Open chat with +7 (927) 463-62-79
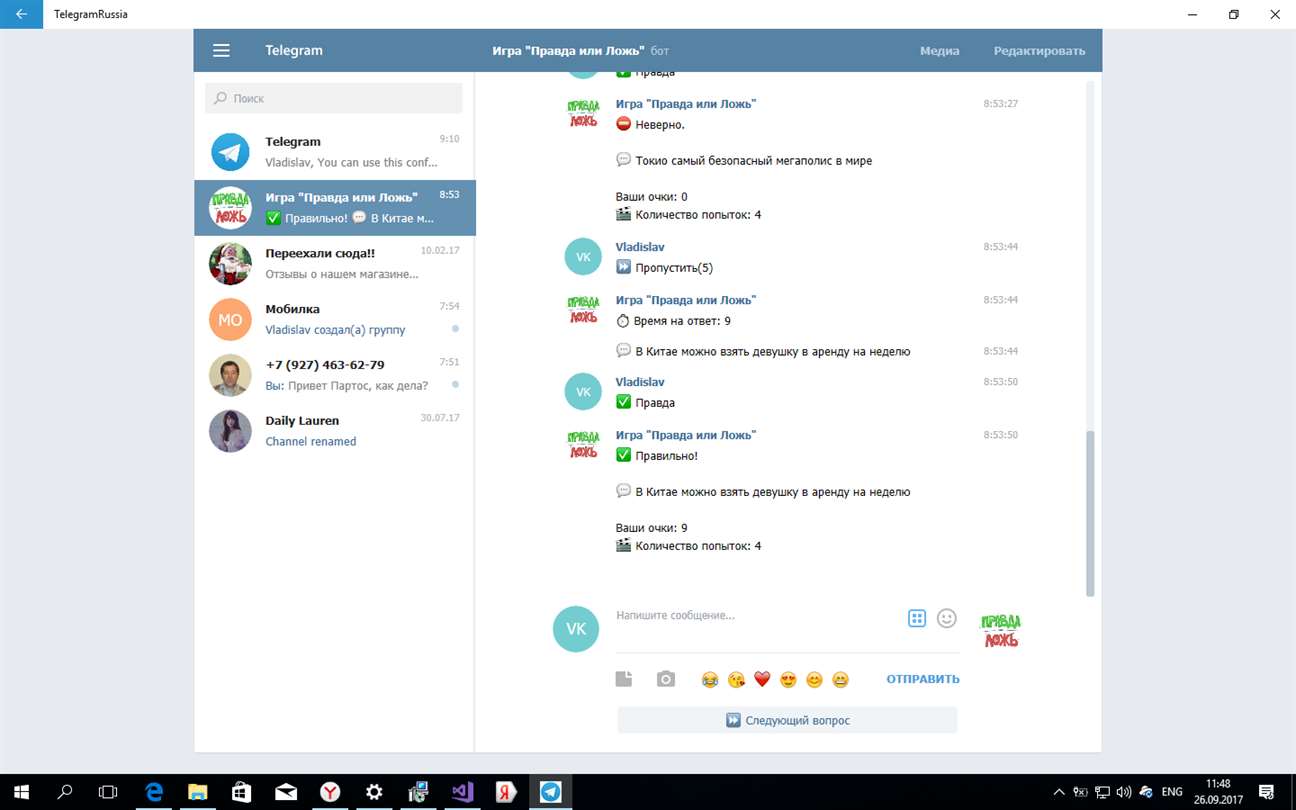Viewport: 1296px width, 810px height. pyautogui.click(x=335, y=375)
